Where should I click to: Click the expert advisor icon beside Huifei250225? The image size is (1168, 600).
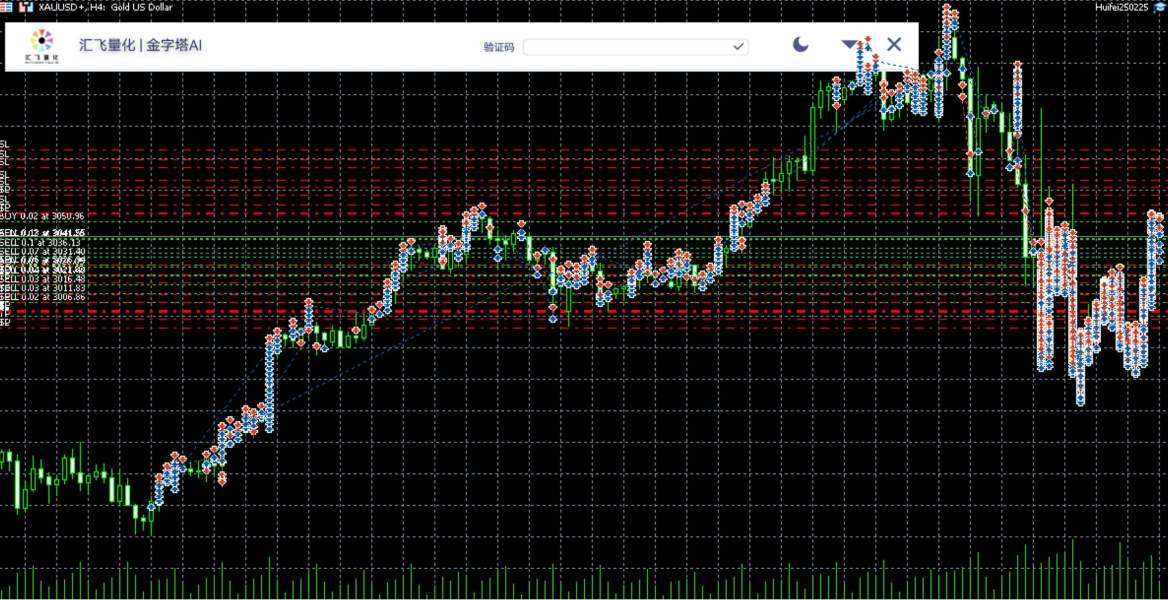coord(1159,7)
